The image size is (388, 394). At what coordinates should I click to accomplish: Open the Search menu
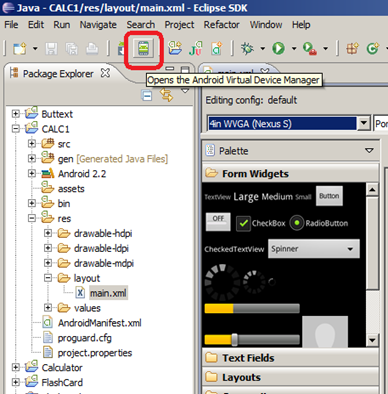click(141, 25)
